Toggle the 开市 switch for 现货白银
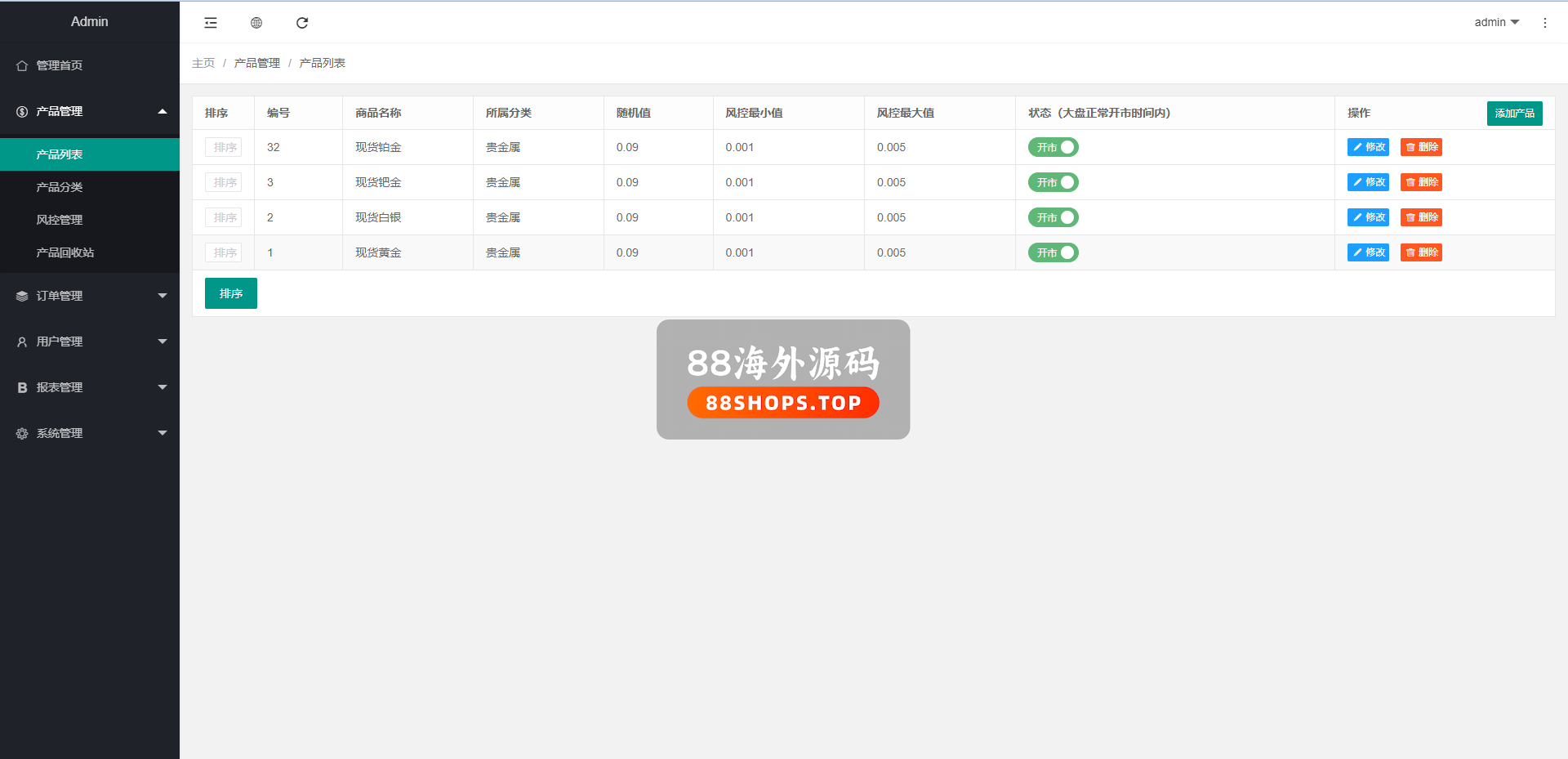Viewport: 1568px width, 759px height. pyautogui.click(x=1053, y=217)
